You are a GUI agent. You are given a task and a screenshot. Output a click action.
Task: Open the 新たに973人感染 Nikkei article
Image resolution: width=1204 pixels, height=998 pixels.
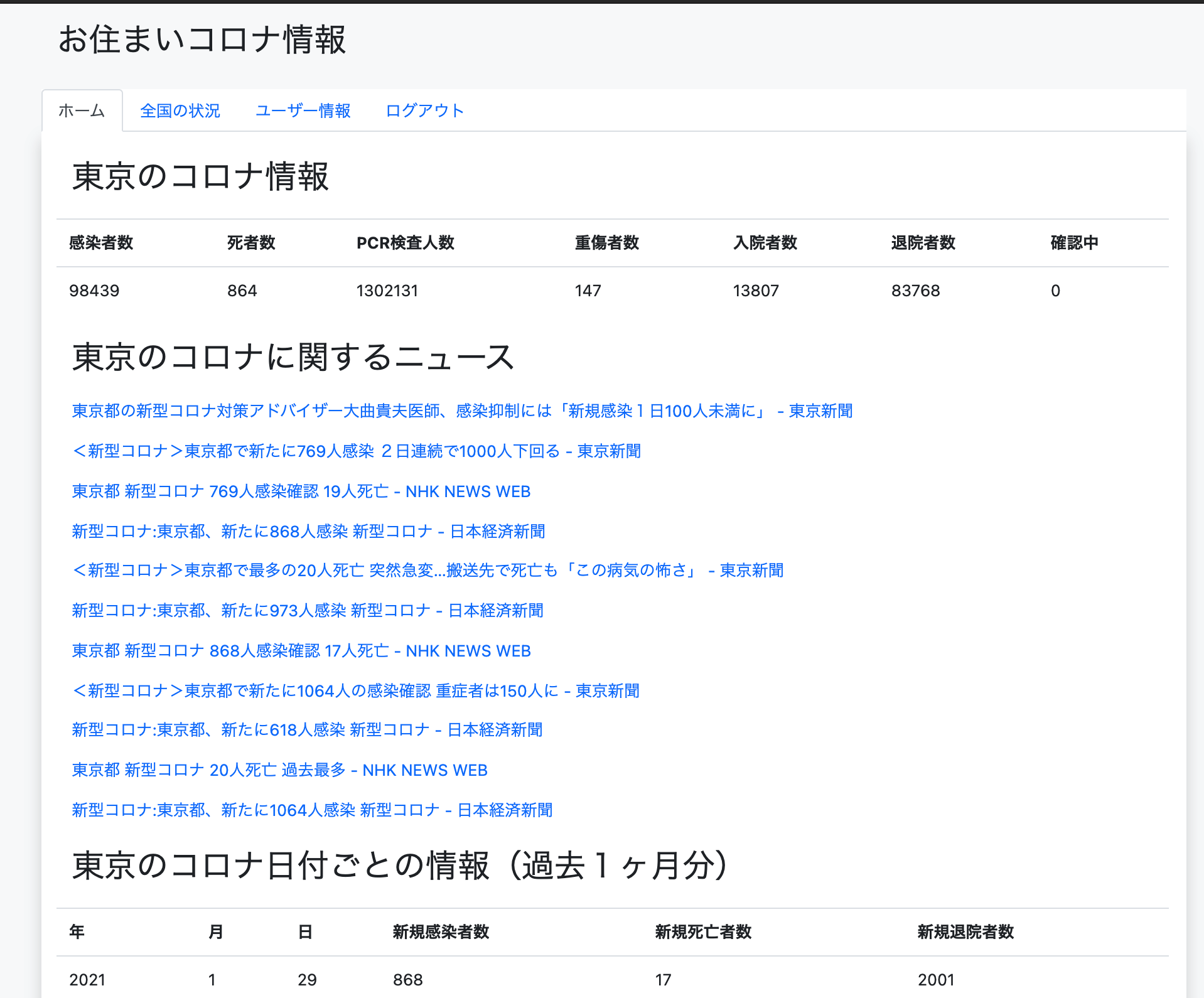307,611
